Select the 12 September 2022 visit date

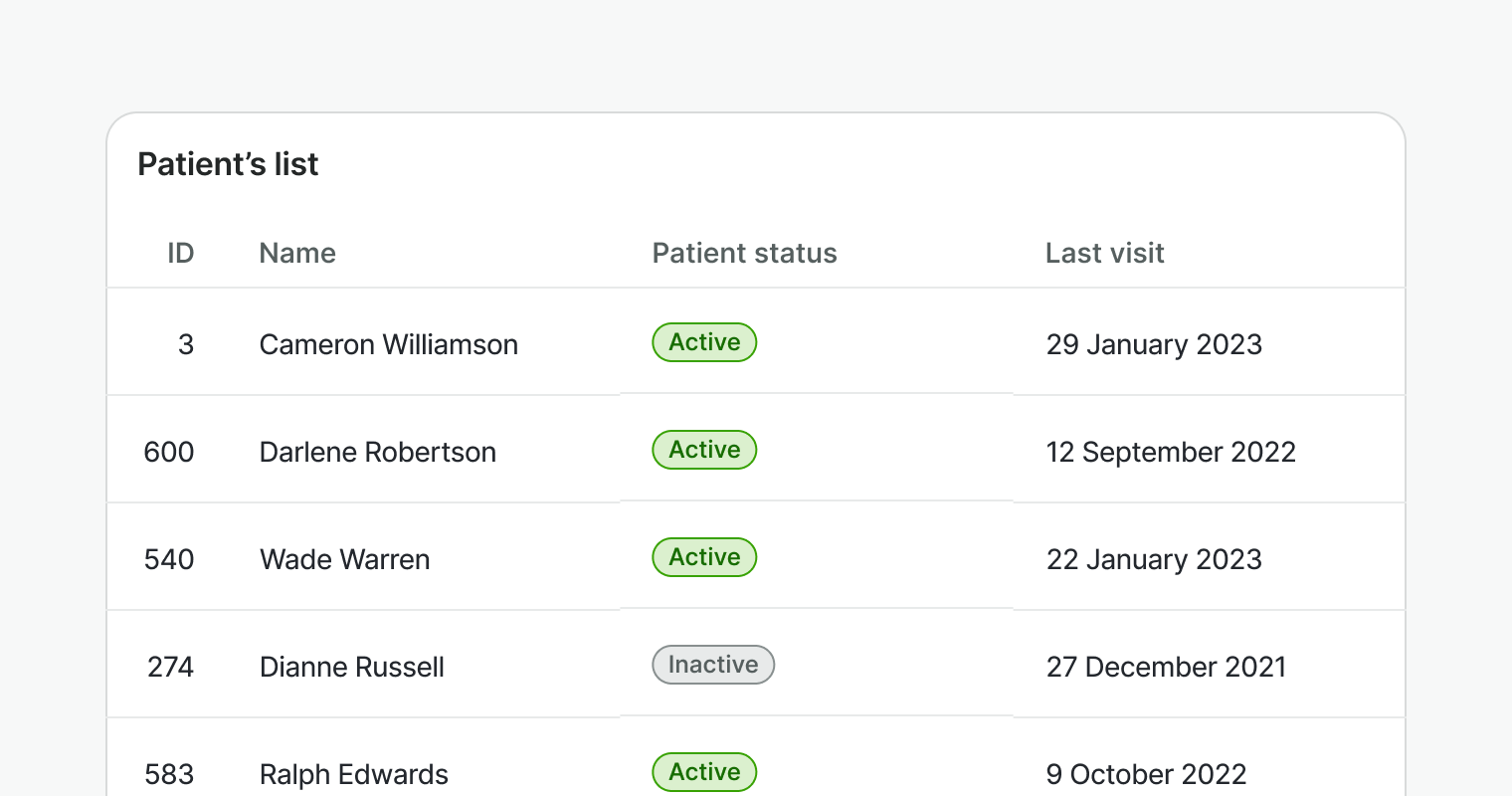(x=1171, y=452)
